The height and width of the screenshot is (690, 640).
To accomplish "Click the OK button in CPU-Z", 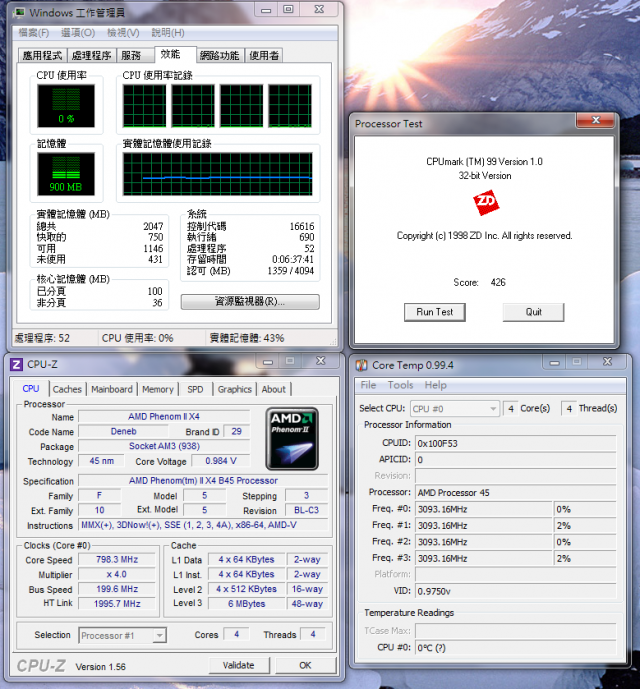I will (305, 665).
